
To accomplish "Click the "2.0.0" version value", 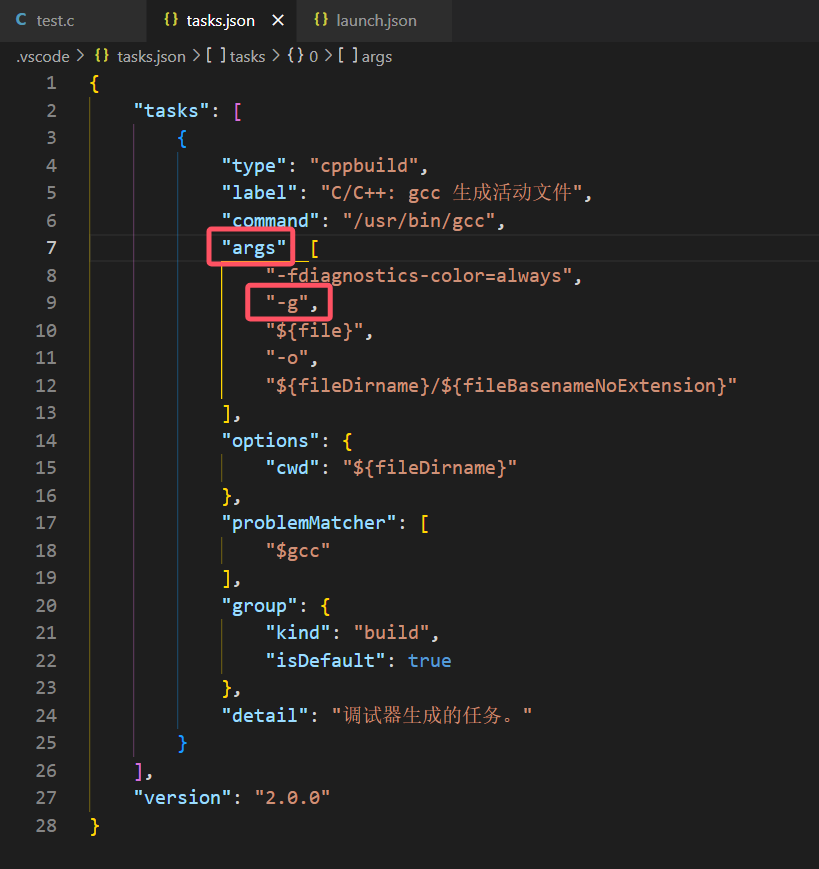I will 291,798.
